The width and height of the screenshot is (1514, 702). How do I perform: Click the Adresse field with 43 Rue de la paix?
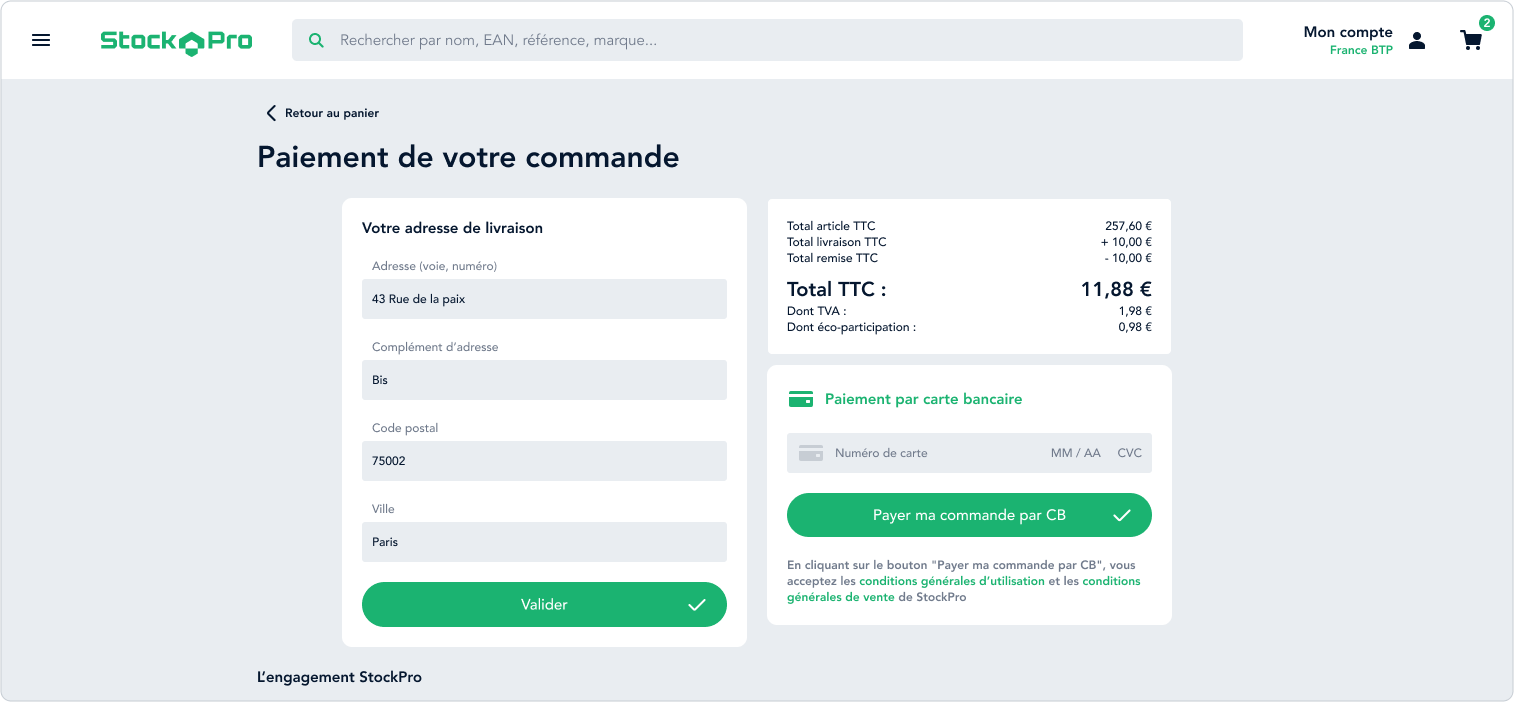coord(544,299)
